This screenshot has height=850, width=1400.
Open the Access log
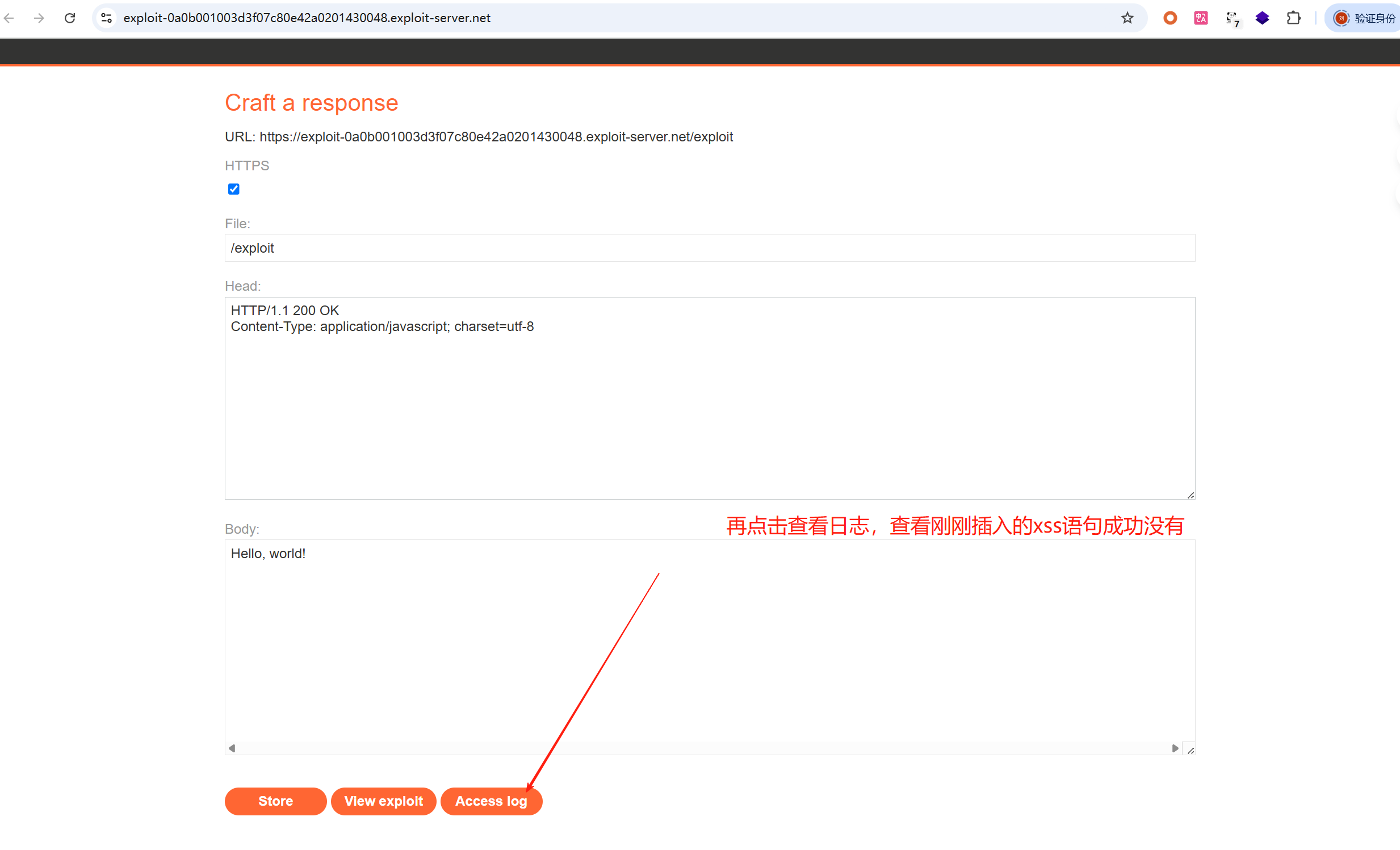(491, 801)
